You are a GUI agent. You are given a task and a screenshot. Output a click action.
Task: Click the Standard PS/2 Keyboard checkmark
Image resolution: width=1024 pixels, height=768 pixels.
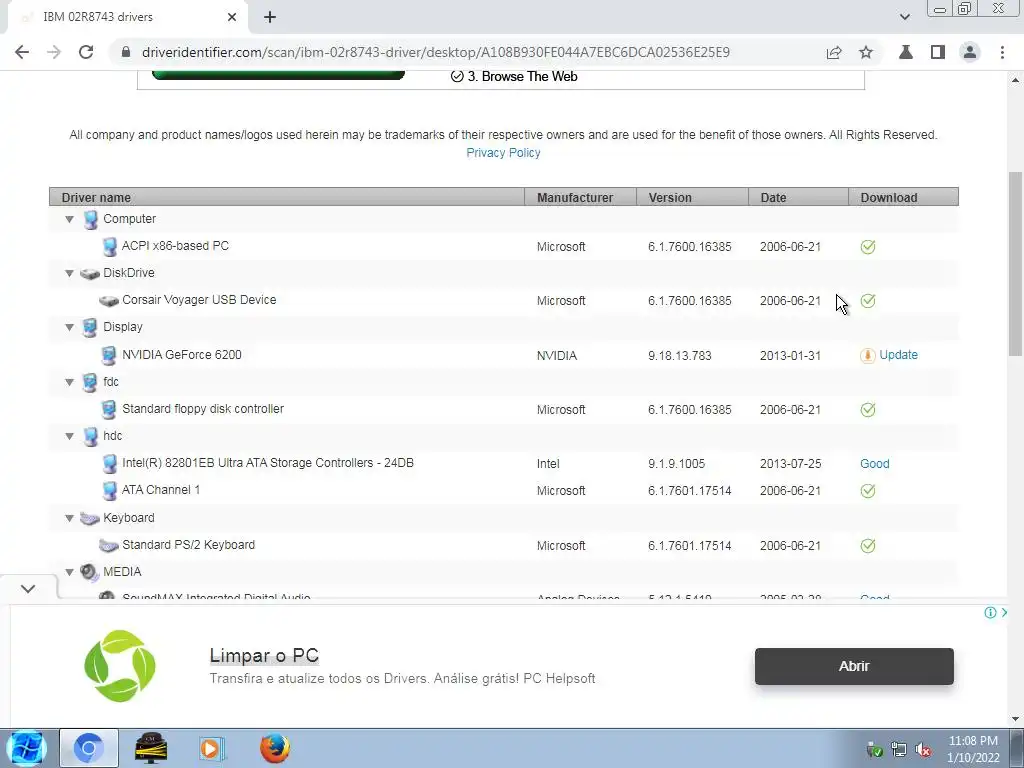pyautogui.click(x=868, y=546)
